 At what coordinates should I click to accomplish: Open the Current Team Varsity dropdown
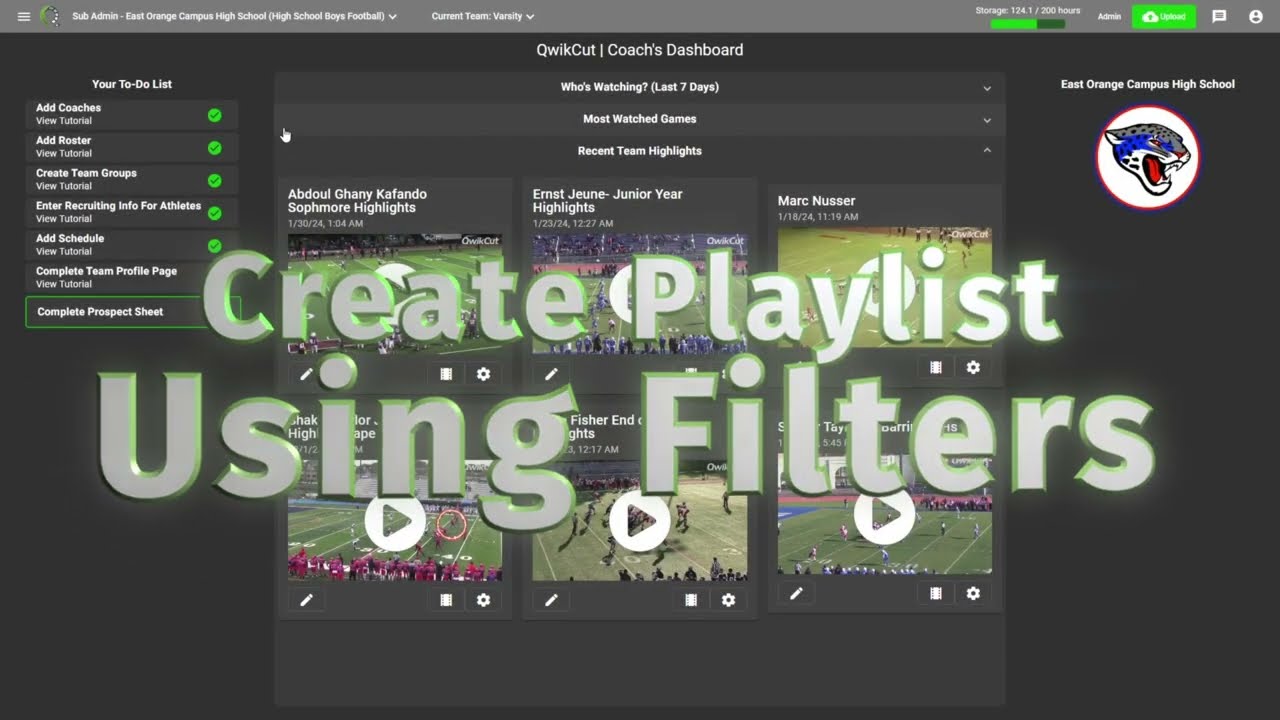[x=483, y=16]
